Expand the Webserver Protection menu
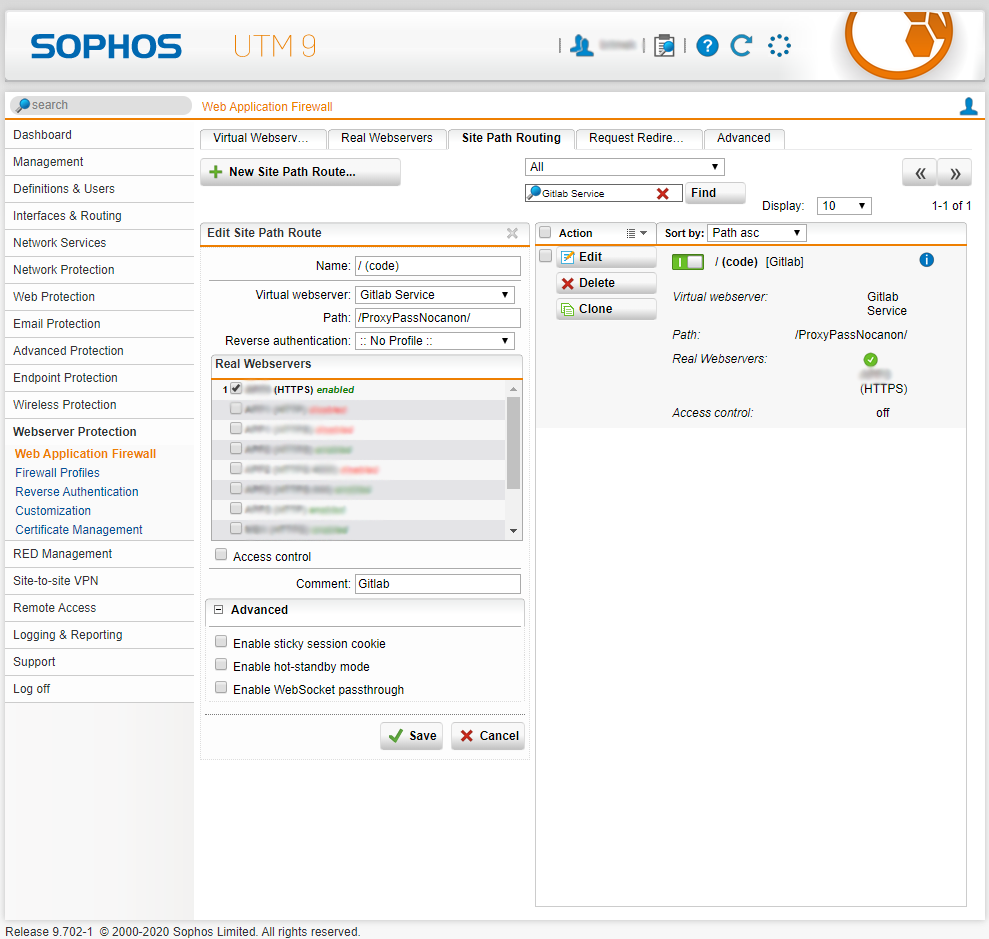 tap(74, 432)
